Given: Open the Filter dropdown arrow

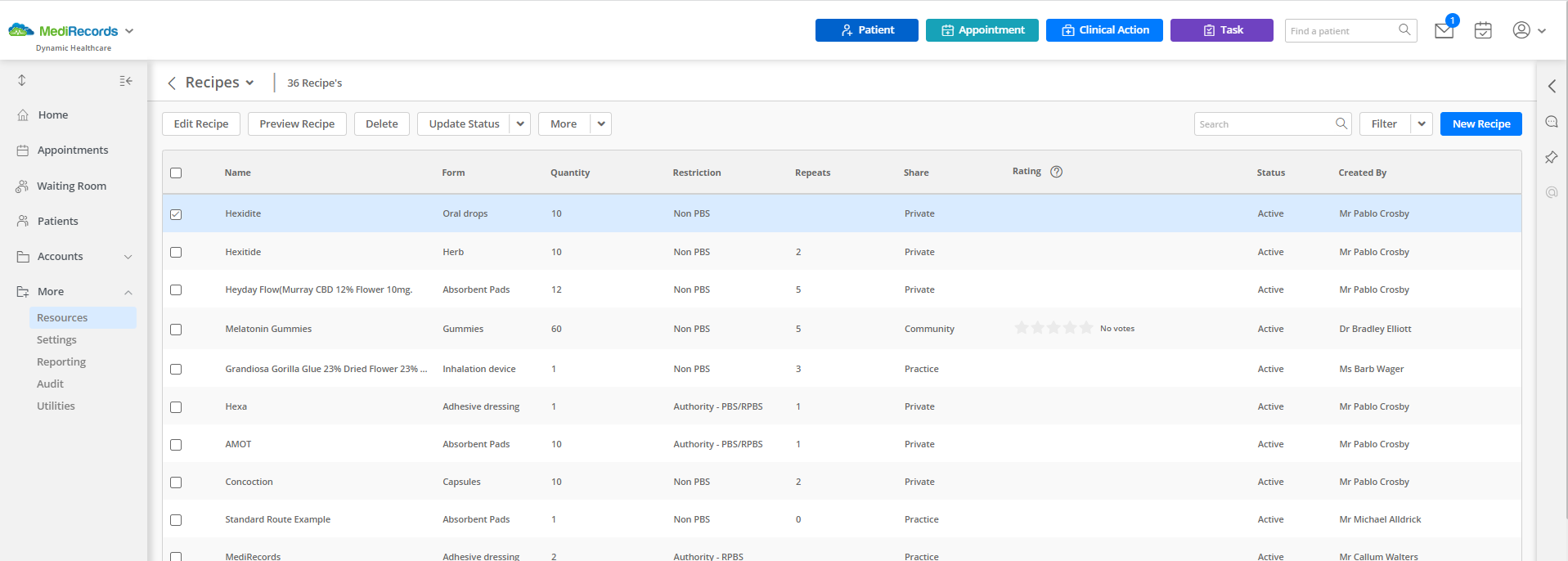Looking at the screenshot, I should coord(1422,123).
